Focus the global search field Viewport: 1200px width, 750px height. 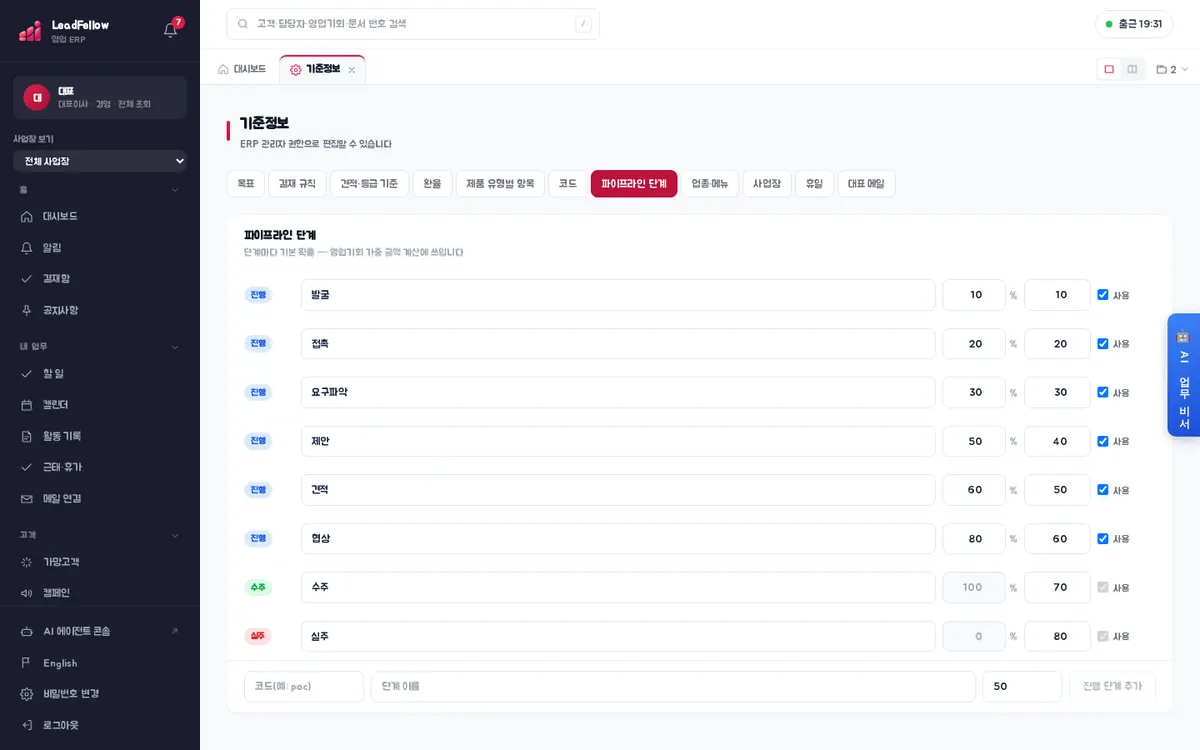point(413,24)
